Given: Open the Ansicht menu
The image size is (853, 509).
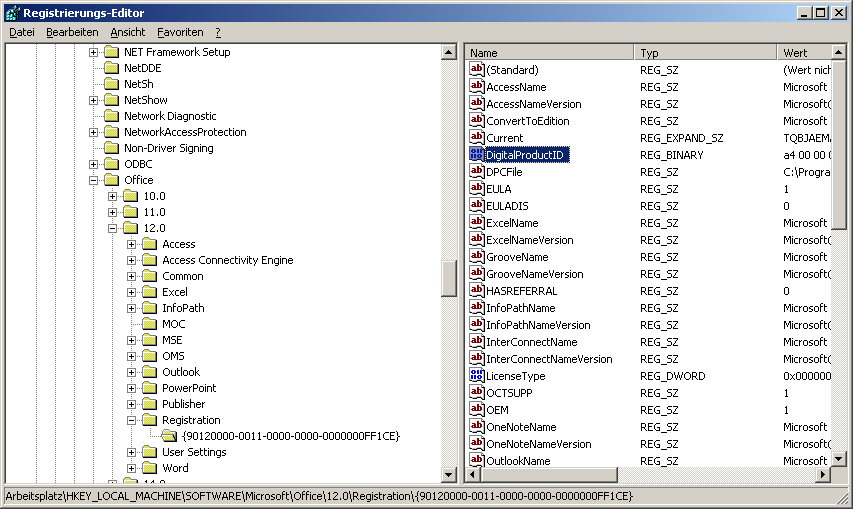Looking at the screenshot, I should point(128,32).
